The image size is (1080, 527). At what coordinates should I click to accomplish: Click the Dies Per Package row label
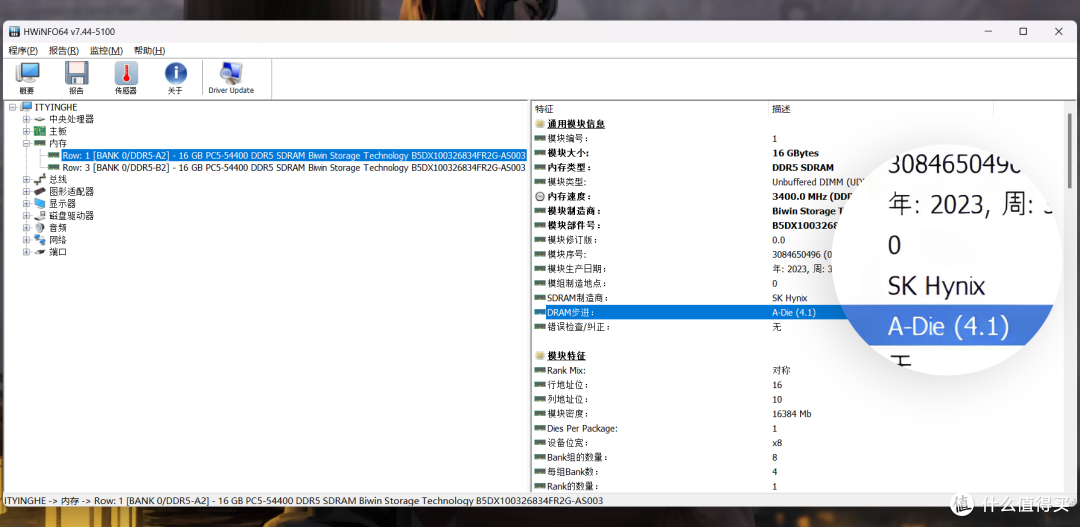tap(582, 428)
